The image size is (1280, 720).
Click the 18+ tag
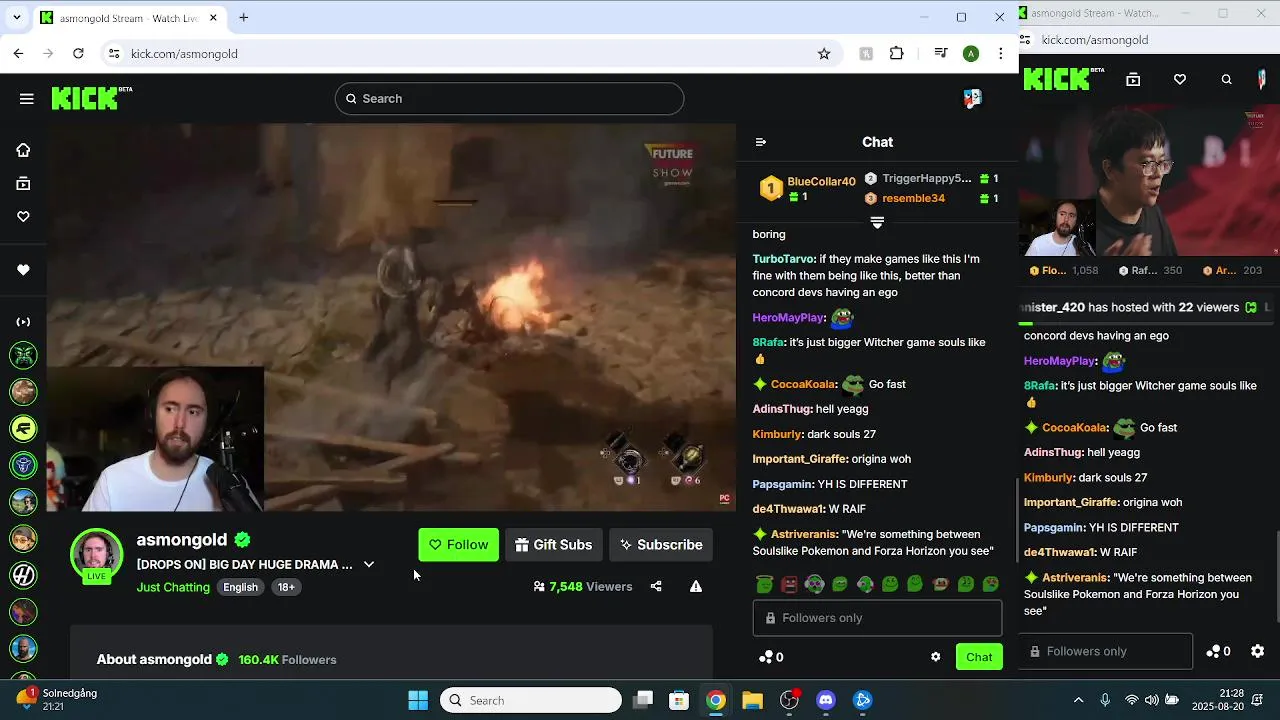tap(286, 587)
